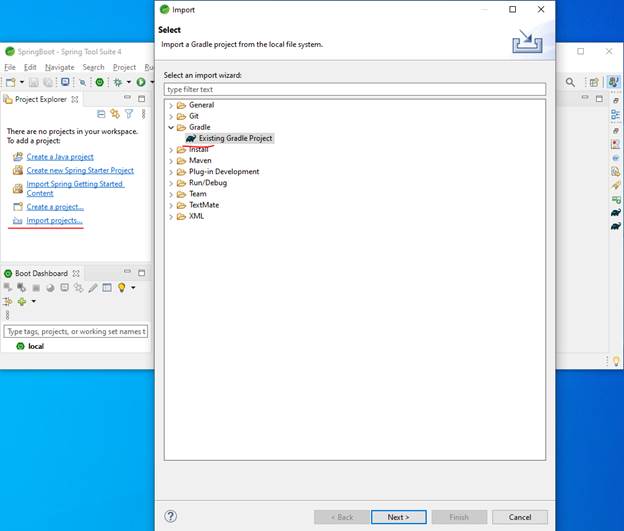Click the properties table icon in Boot Dashboard
The image size is (624, 531).
click(x=107, y=287)
